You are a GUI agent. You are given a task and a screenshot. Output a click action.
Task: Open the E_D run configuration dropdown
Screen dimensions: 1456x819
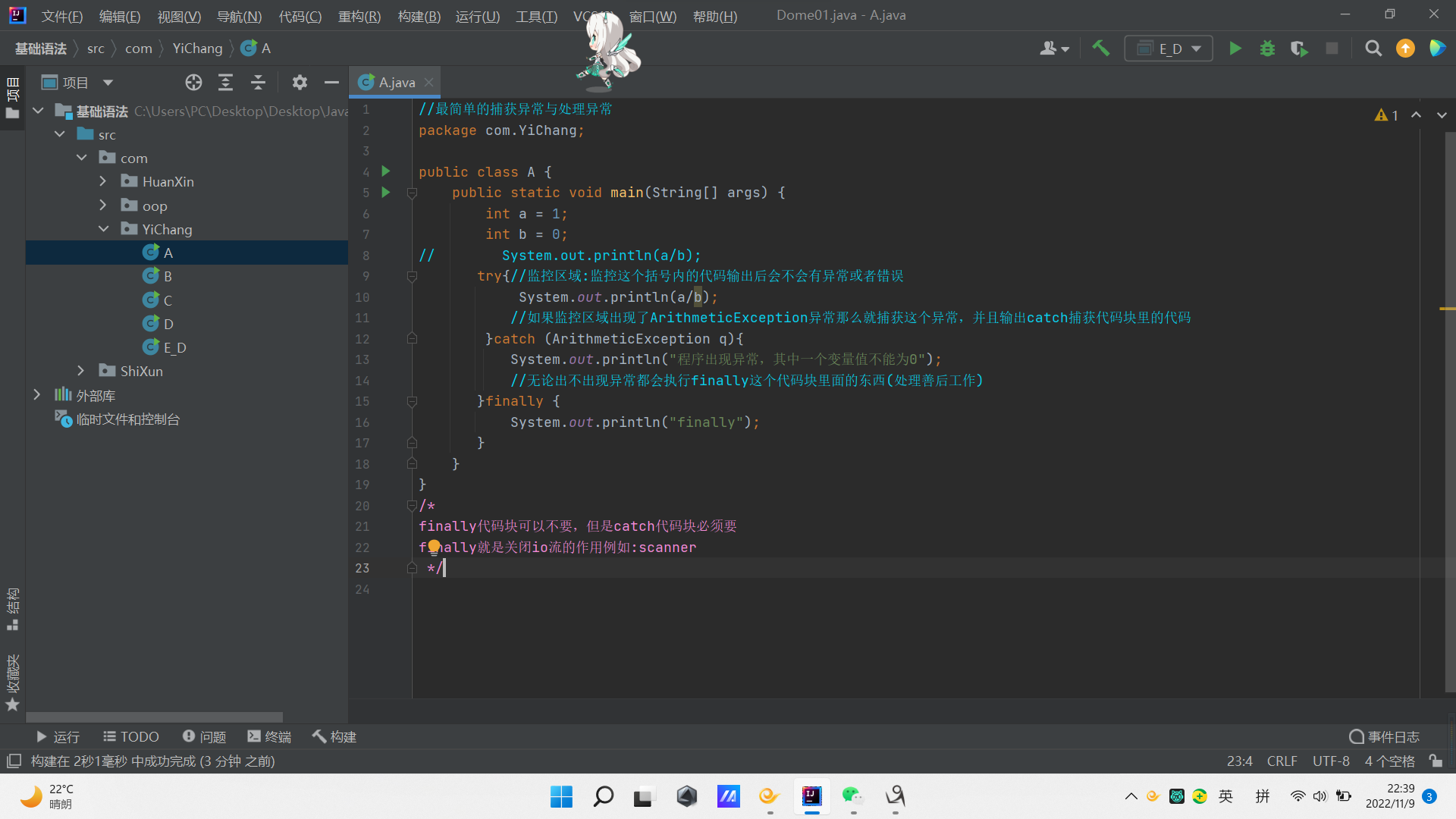coord(1169,49)
